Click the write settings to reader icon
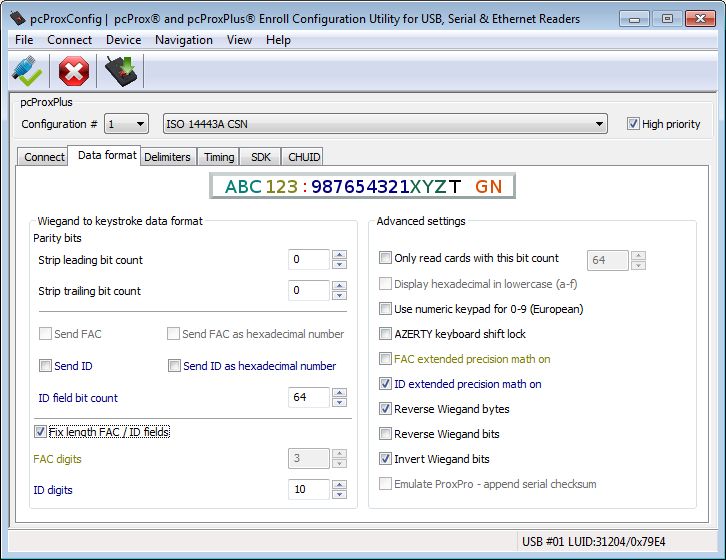Screen dimensions: 726x560 pos(121,71)
